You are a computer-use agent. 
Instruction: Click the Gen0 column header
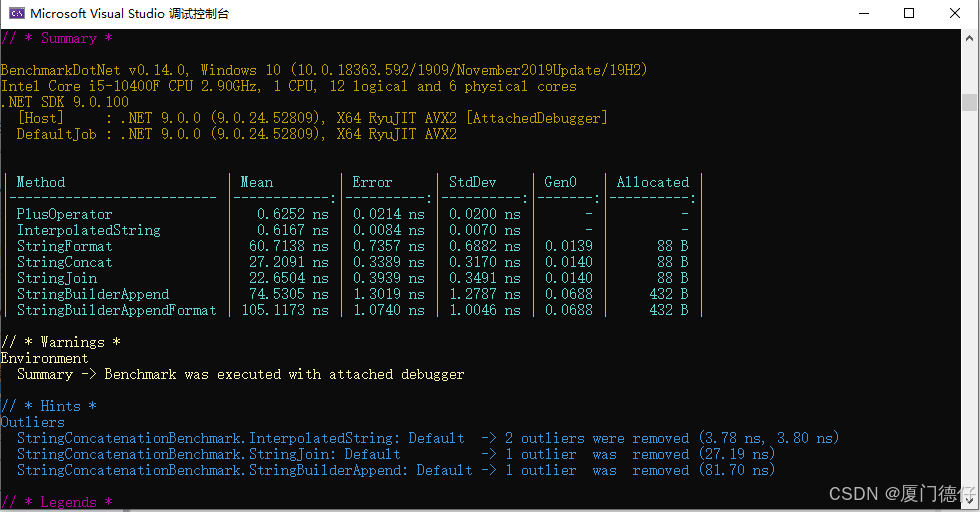[560, 182]
